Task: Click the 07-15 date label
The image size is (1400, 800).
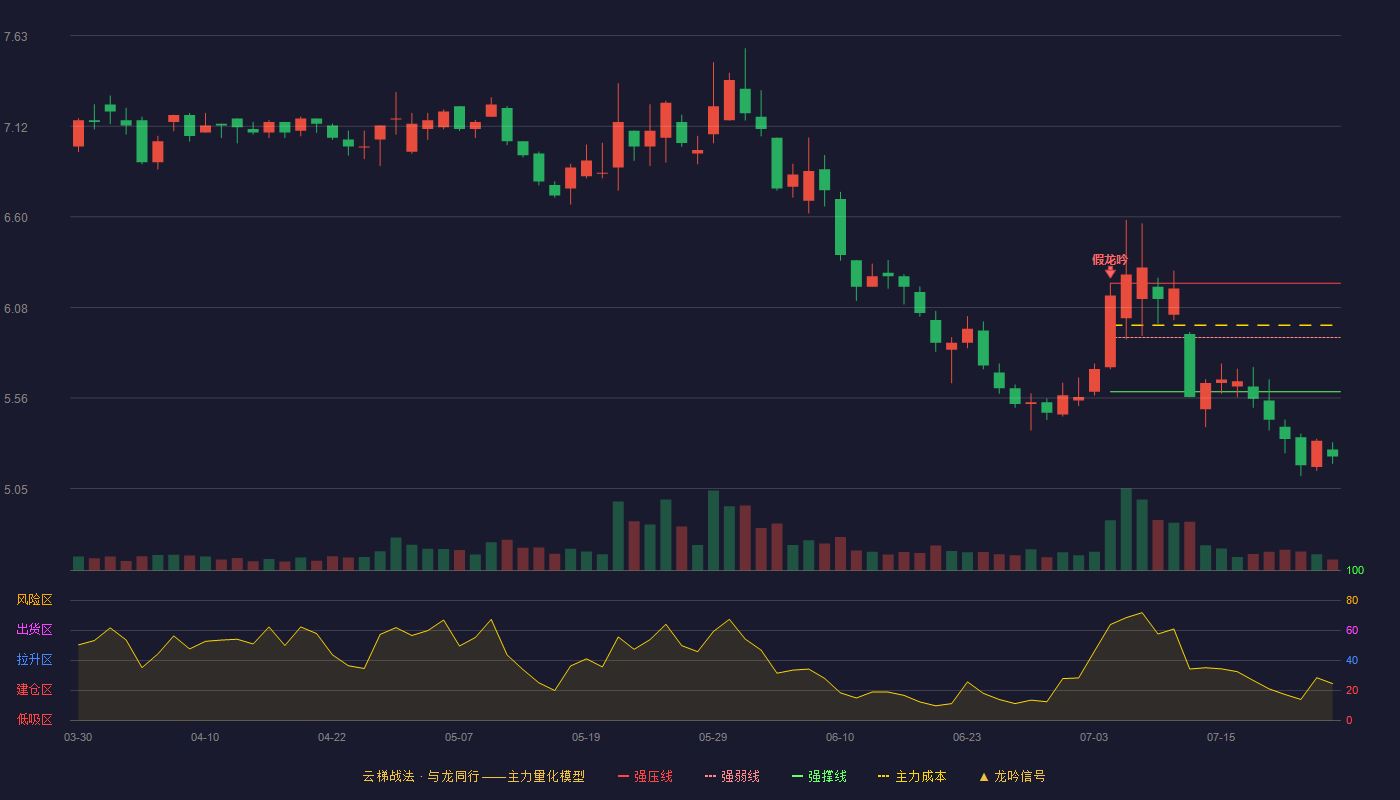Action: point(1221,737)
